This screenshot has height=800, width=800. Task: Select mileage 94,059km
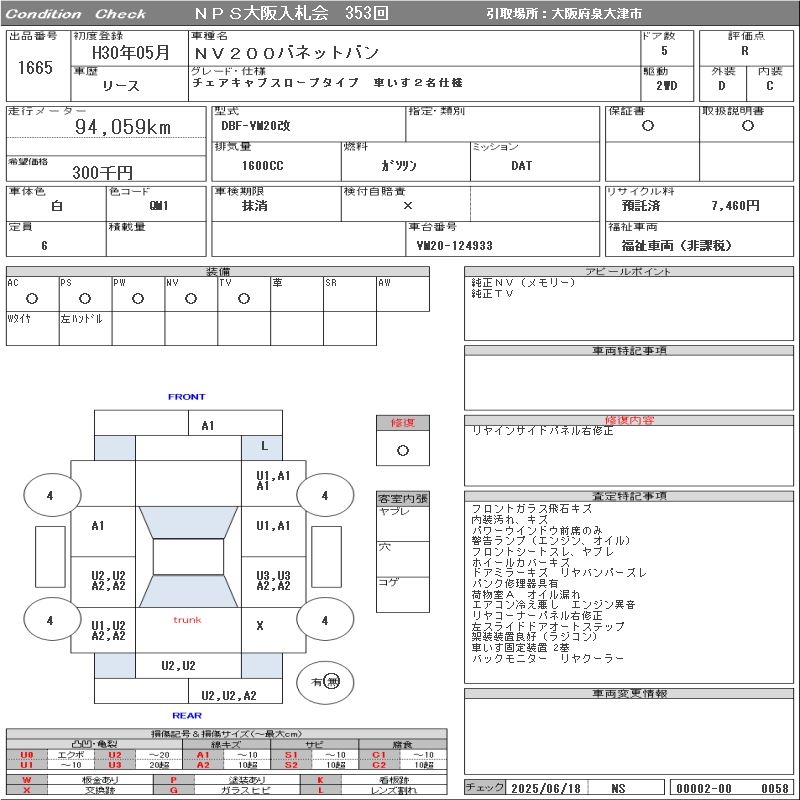123,127
